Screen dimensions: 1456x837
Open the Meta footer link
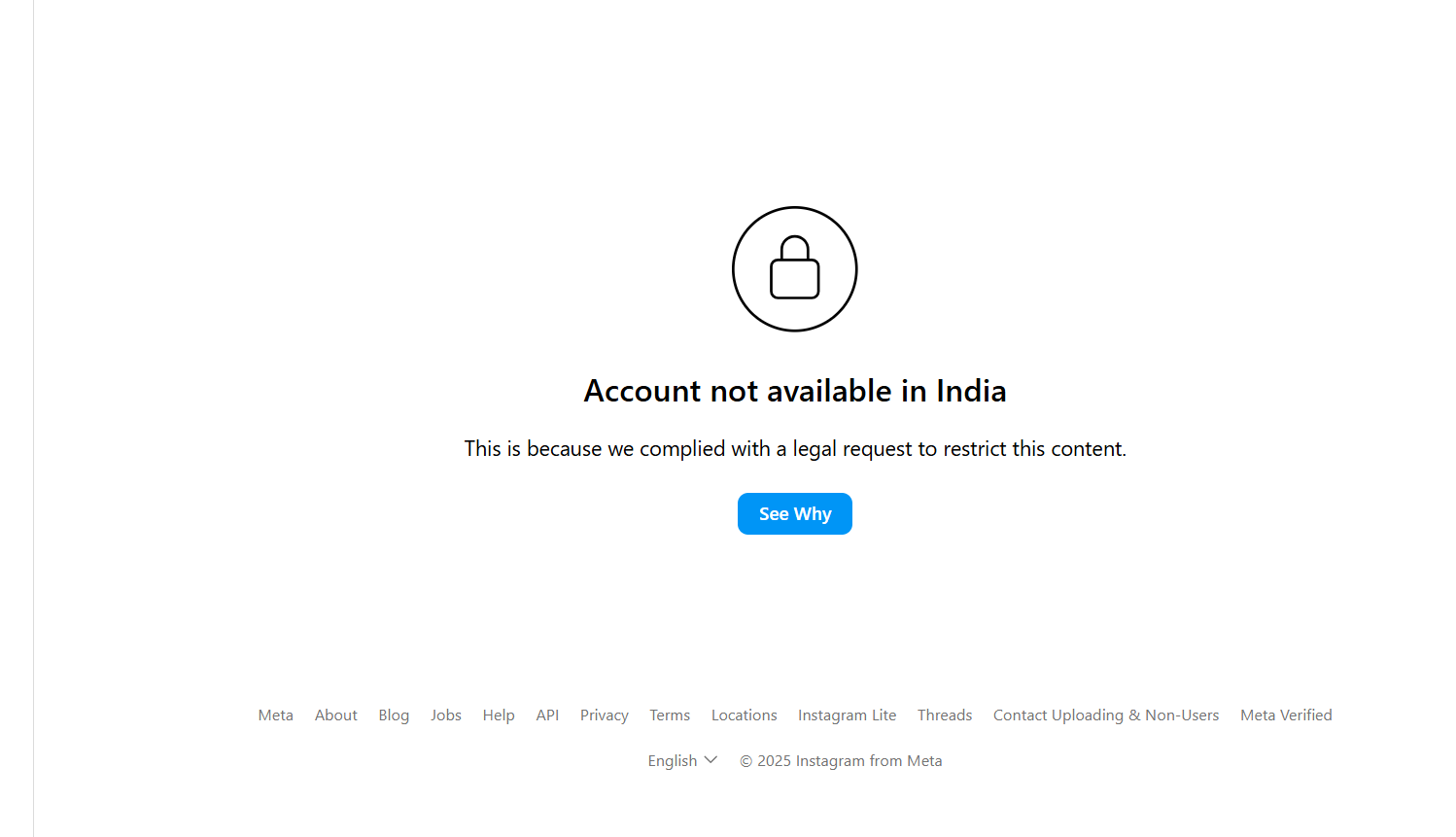[276, 715]
